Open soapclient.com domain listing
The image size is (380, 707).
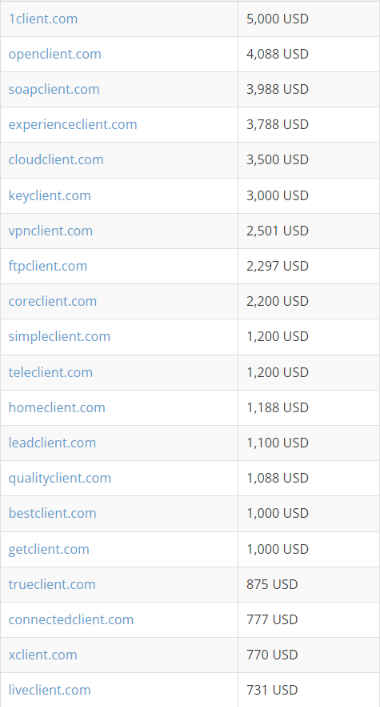click(x=54, y=89)
